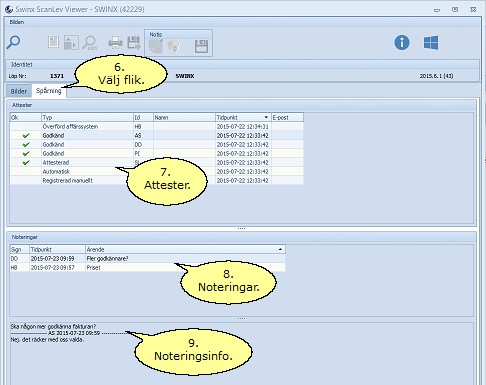Click the blue magnifying glass search icon
The image size is (486, 385).
coord(13,42)
